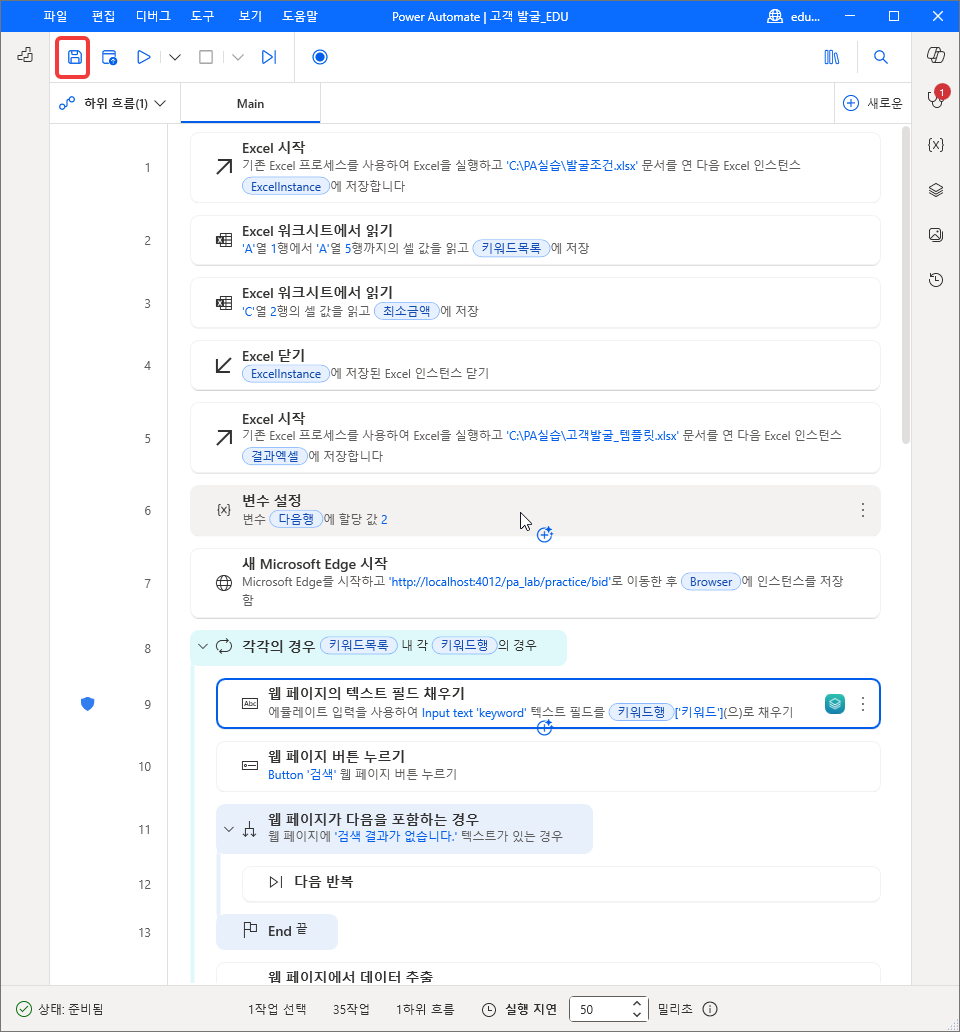Screen dimensions: 960x1032
Task: Open the asset library books icon
Action: coord(832,57)
